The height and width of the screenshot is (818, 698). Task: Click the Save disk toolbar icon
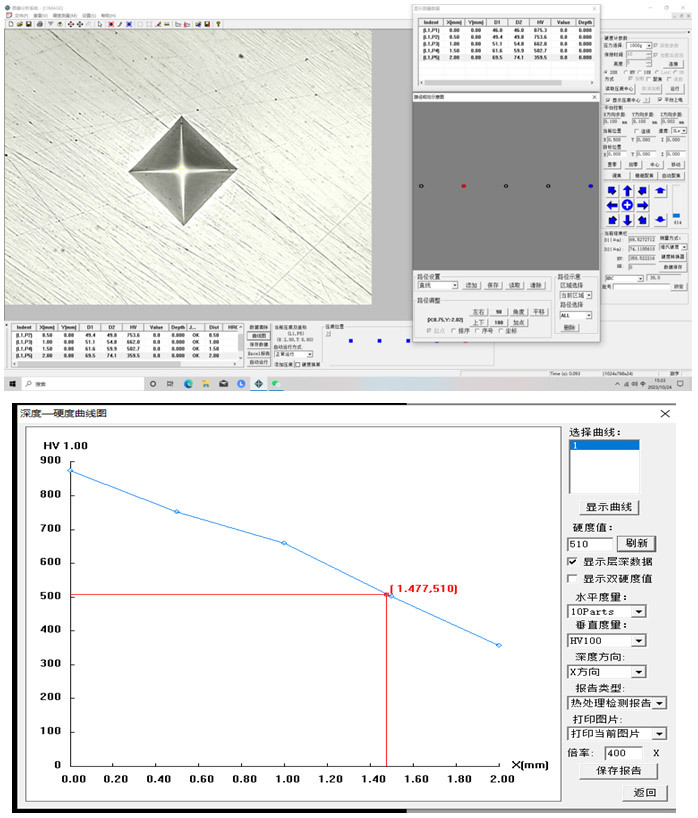tap(28, 24)
